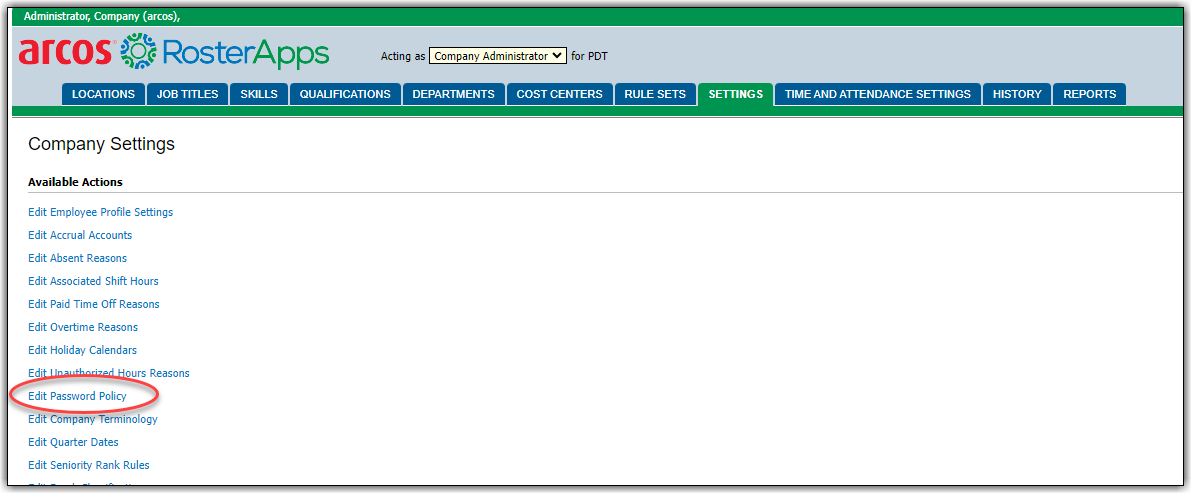
Task: Select the Qualifications tab
Action: [x=345, y=94]
